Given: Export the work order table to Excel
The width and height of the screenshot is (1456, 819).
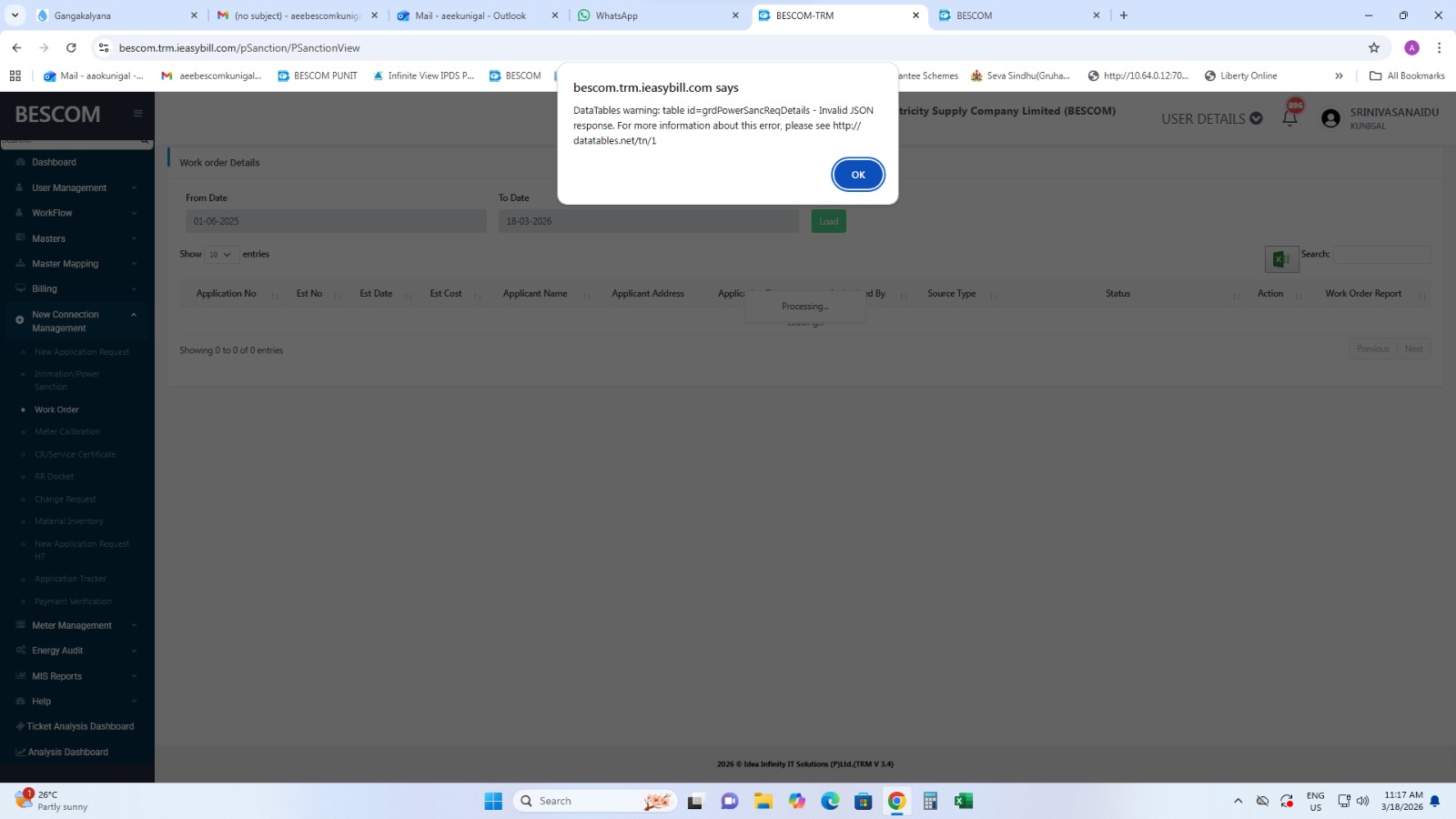Looking at the screenshot, I should coord(1281,259).
